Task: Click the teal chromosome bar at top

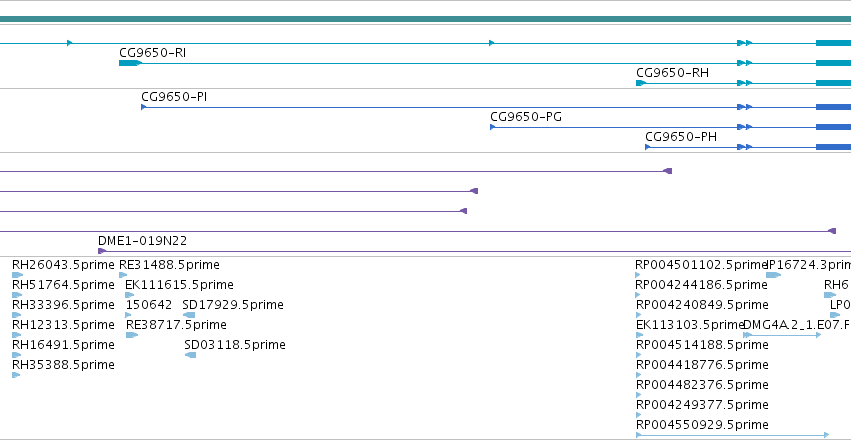Action: tap(426, 19)
